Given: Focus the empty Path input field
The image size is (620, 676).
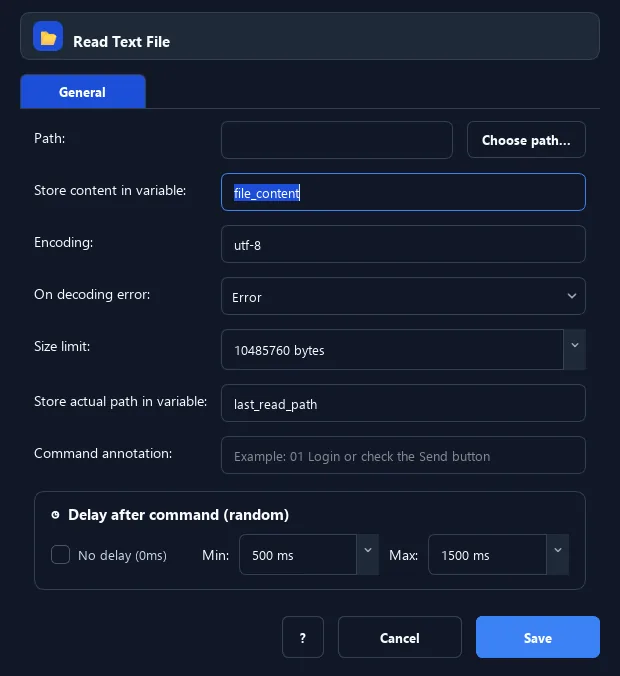Looking at the screenshot, I should [x=337, y=140].
